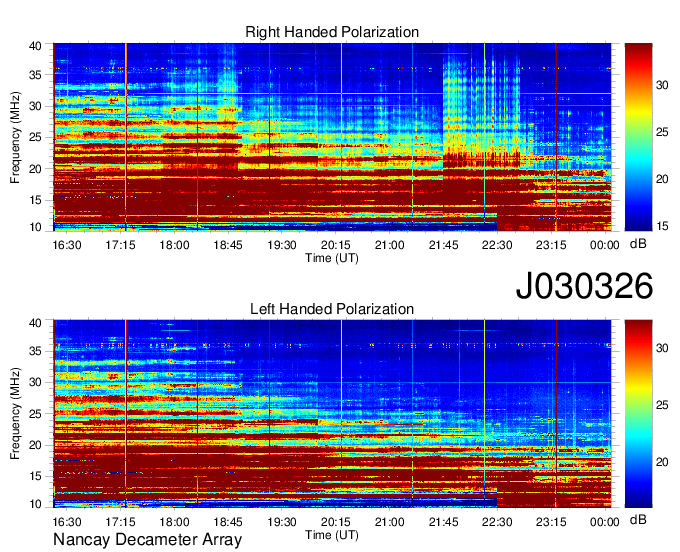
Task: Select 21:00 time tick under left-handed plot
Action: point(389,522)
